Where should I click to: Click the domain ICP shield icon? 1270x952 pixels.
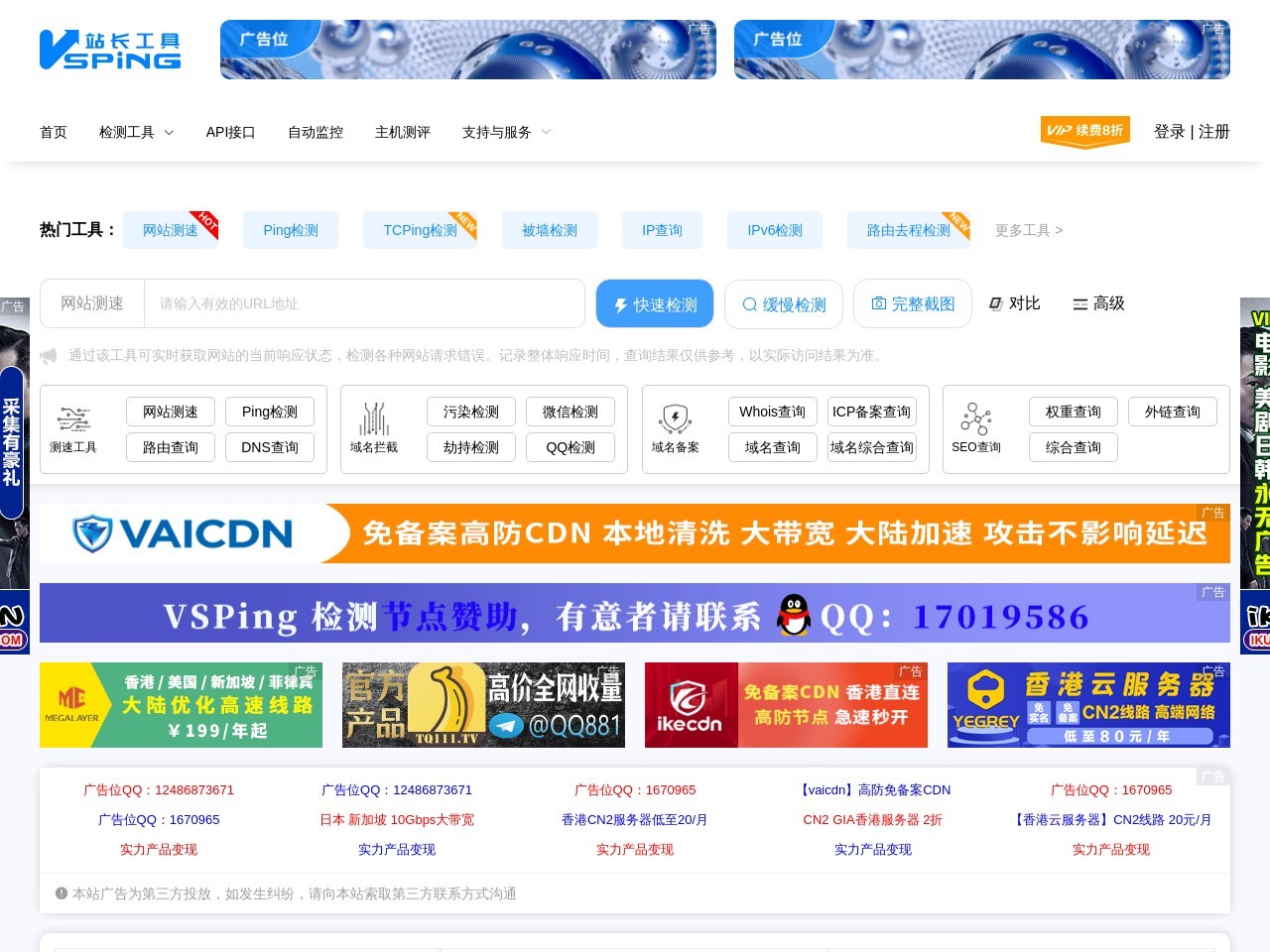coord(675,419)
